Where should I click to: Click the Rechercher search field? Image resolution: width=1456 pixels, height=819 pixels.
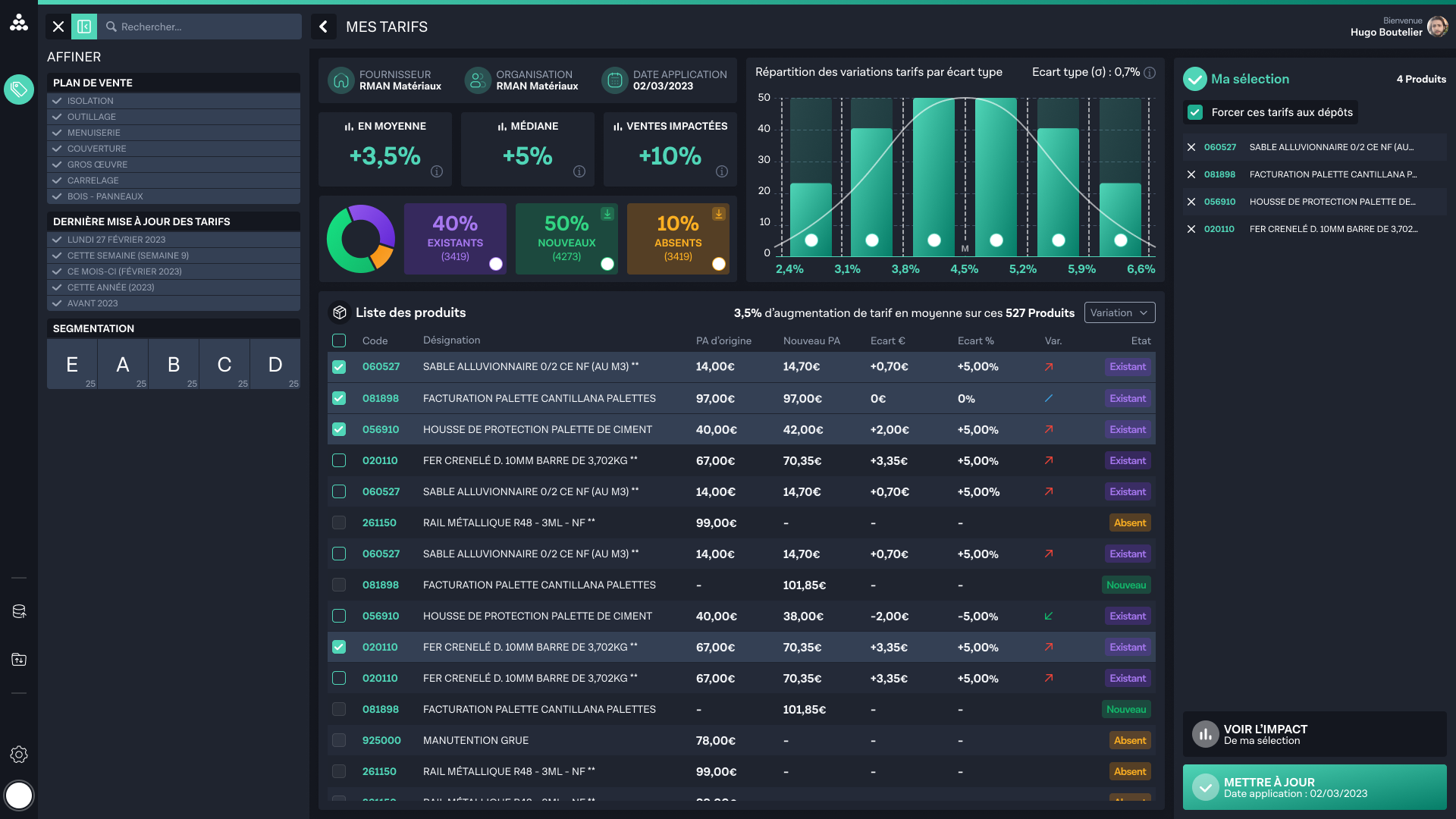tap(205, 27)
